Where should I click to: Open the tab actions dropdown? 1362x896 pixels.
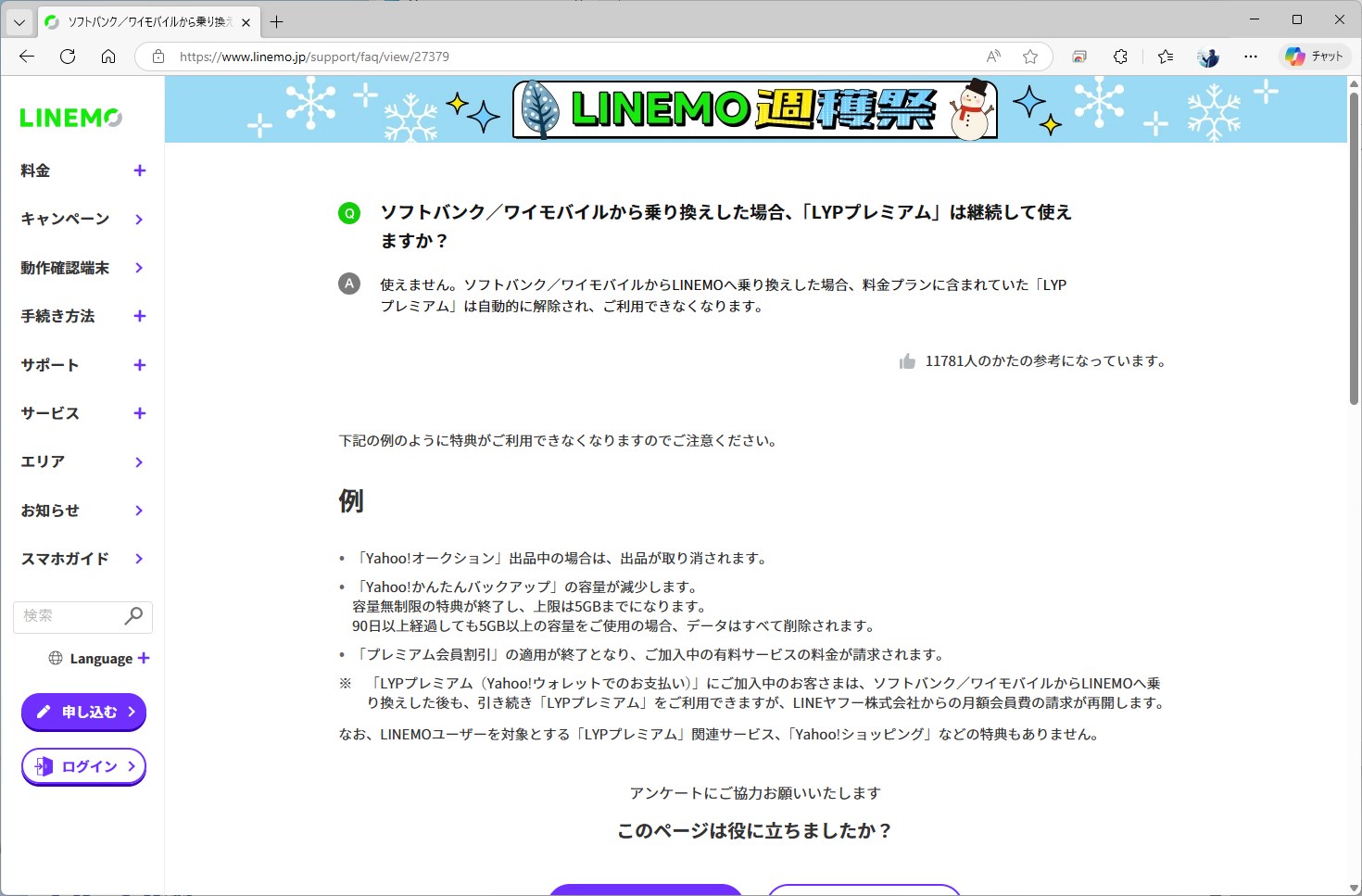pos(19,21)
